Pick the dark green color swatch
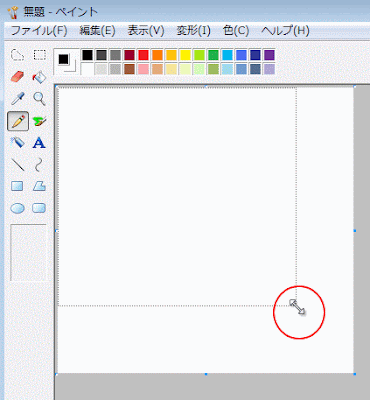 tap(213, 55)
